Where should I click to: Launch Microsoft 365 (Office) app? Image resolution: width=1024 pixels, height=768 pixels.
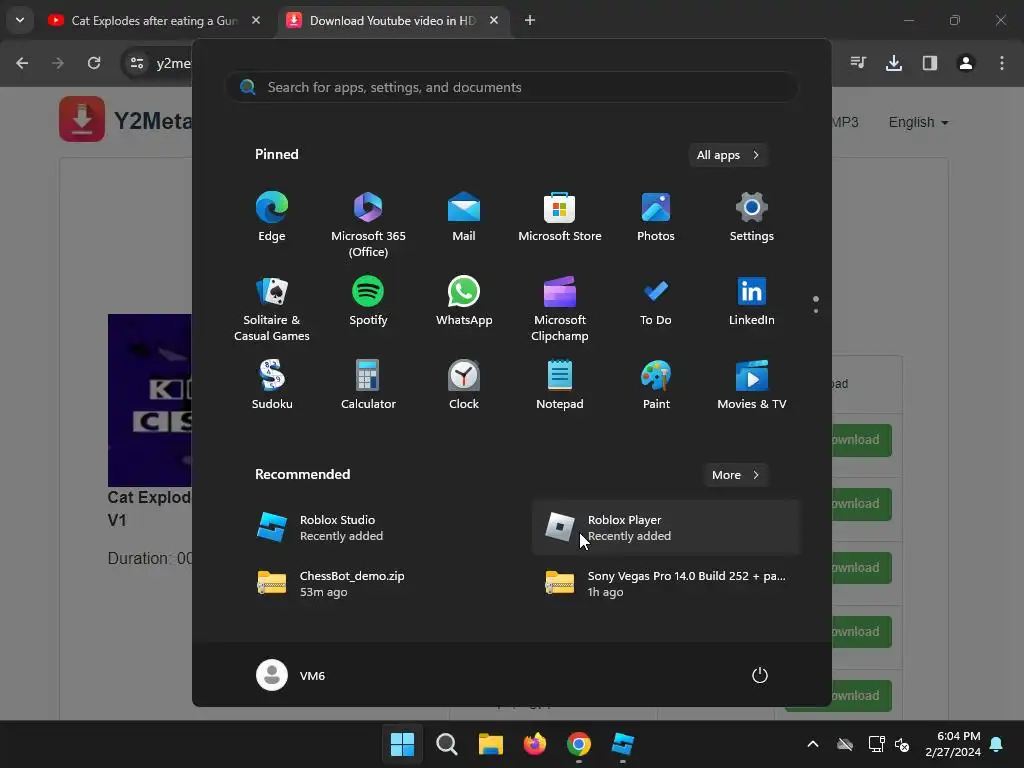(368, 225)
